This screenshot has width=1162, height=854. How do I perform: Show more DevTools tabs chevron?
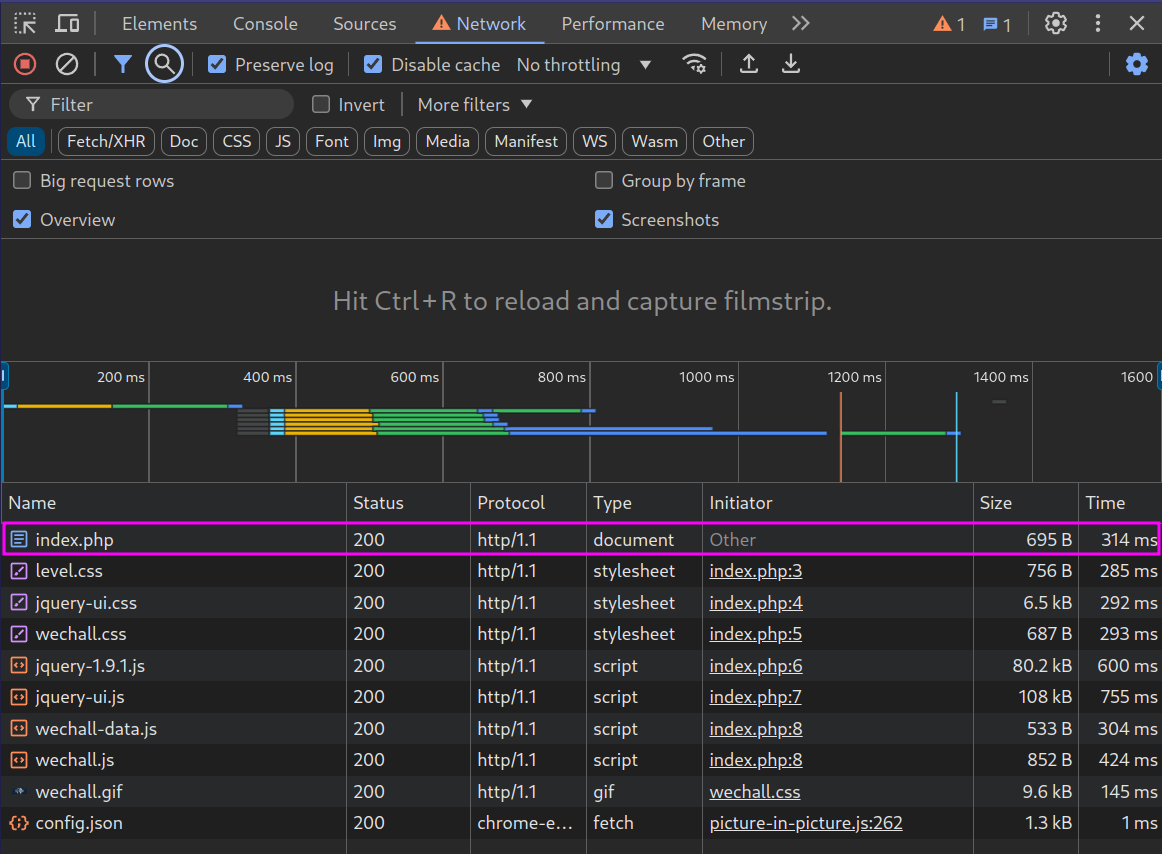pos(800,24)
